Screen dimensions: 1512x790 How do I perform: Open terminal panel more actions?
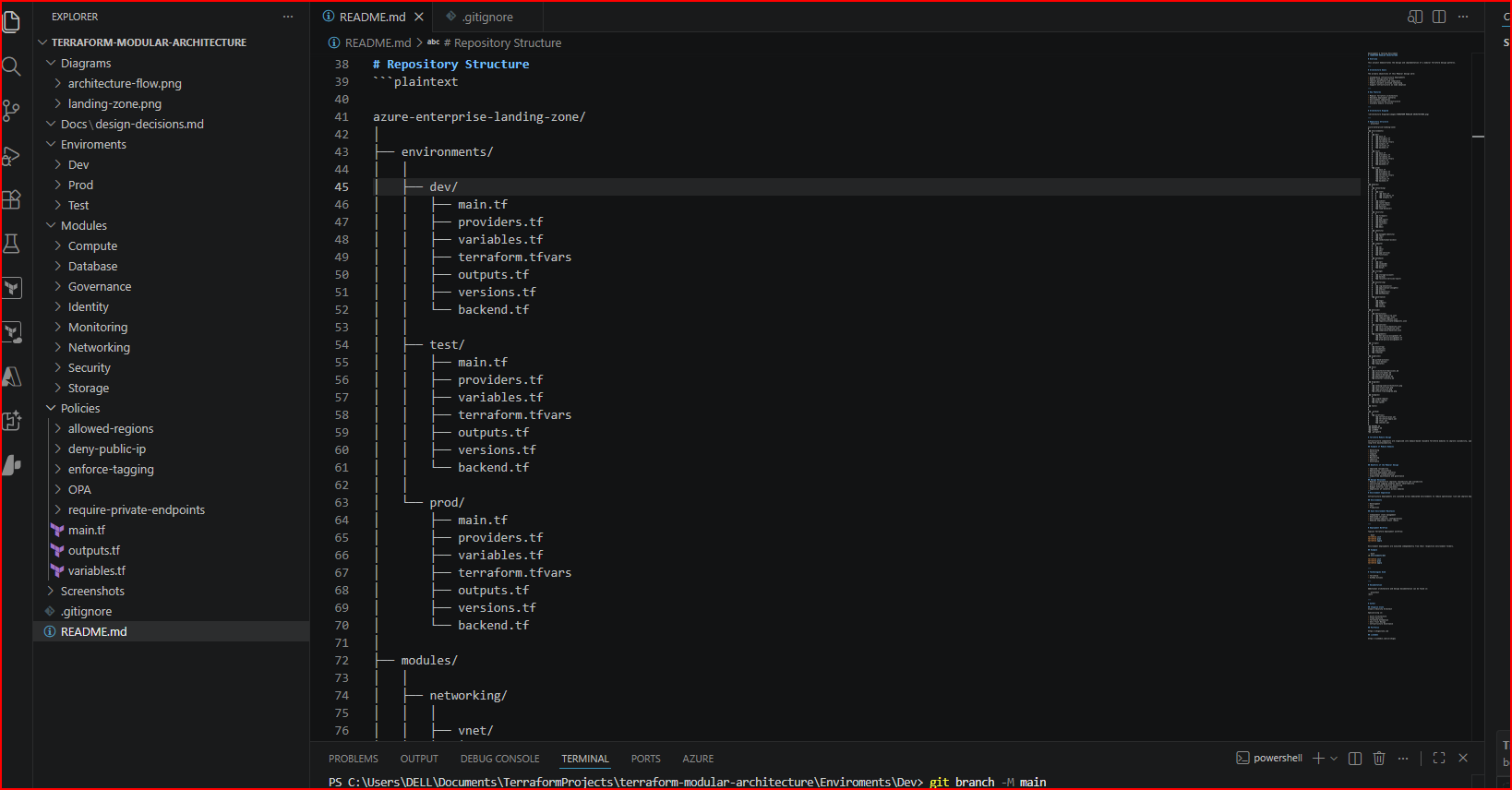[x=1403, y=758]
